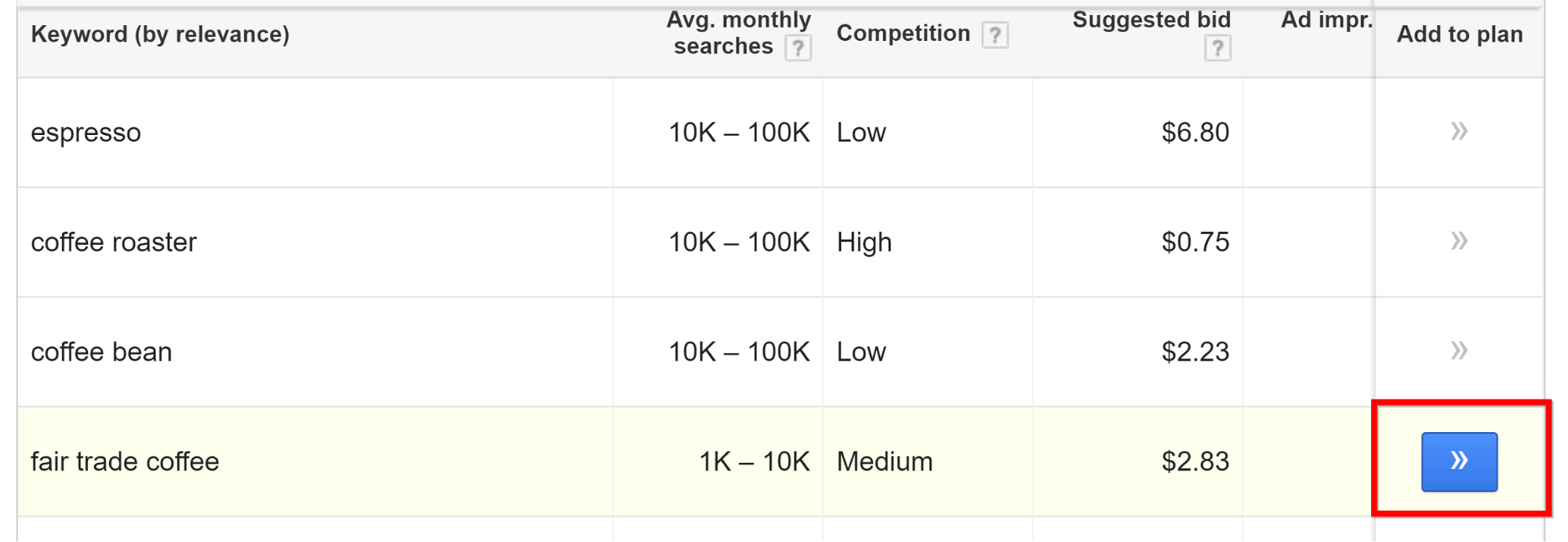Sort by Suggested bid column header
Image resolution: width=1568 pixels, height=542 pixels.
(x=1151, y=20)
